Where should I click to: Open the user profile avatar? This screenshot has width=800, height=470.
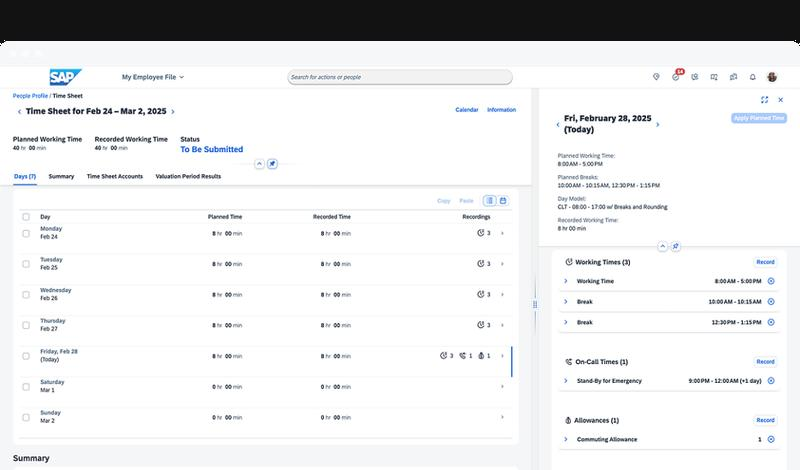click(772, 77)
